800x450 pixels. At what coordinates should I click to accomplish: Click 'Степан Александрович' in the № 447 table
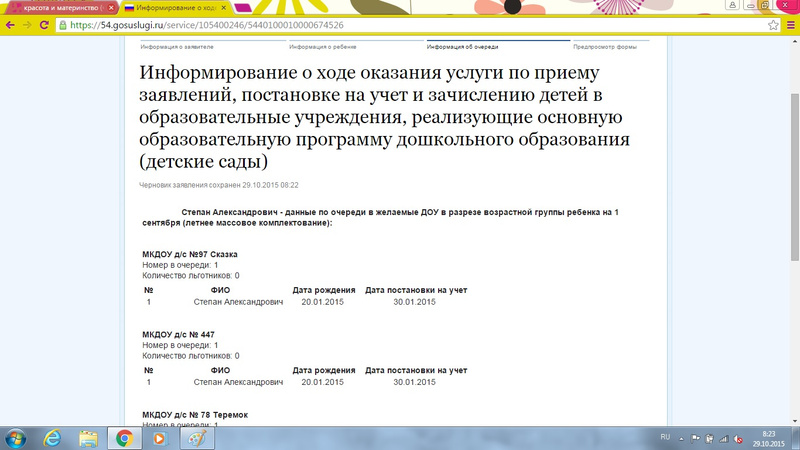click(x=238, y=382)
